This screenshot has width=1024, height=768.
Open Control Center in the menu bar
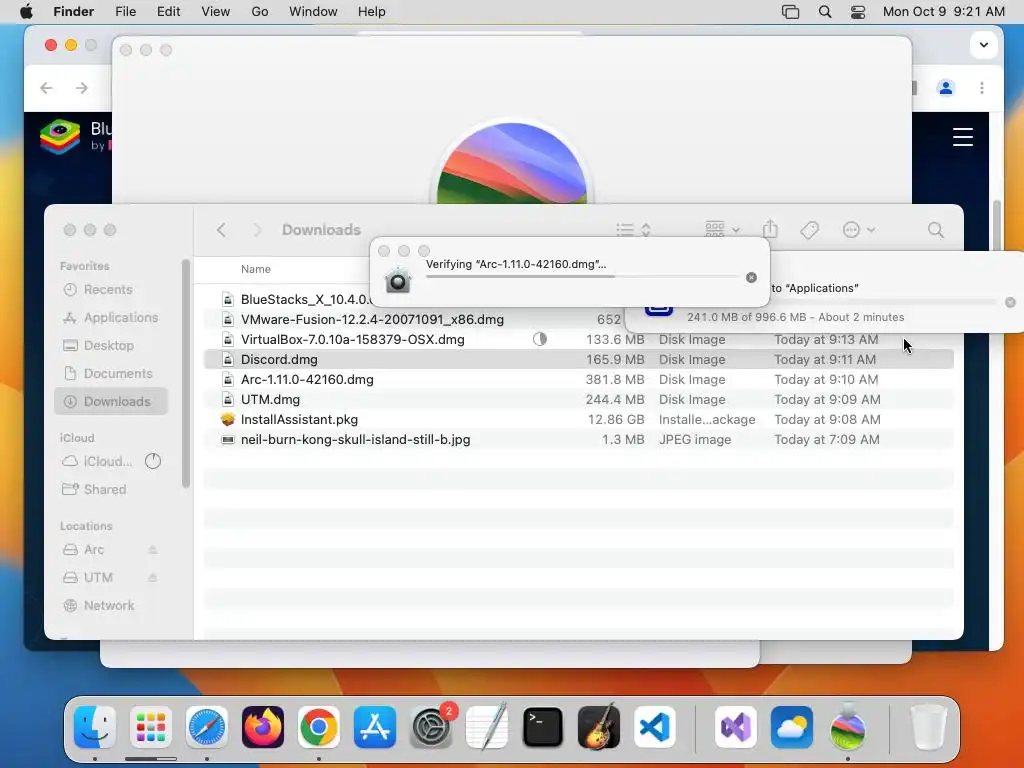point(858,12)
